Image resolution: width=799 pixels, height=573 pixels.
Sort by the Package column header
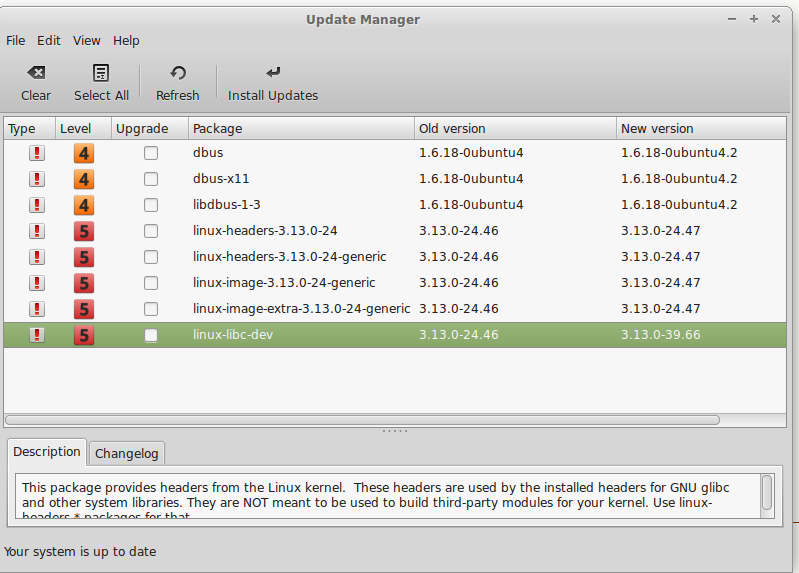pyautogui.click(x=301, y=128)
